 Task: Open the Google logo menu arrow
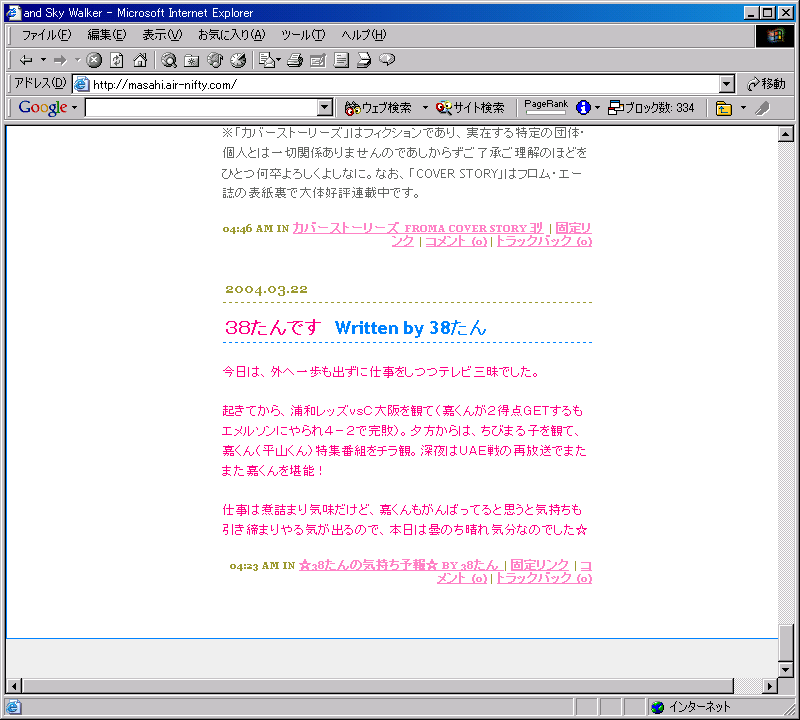(74, 108)
